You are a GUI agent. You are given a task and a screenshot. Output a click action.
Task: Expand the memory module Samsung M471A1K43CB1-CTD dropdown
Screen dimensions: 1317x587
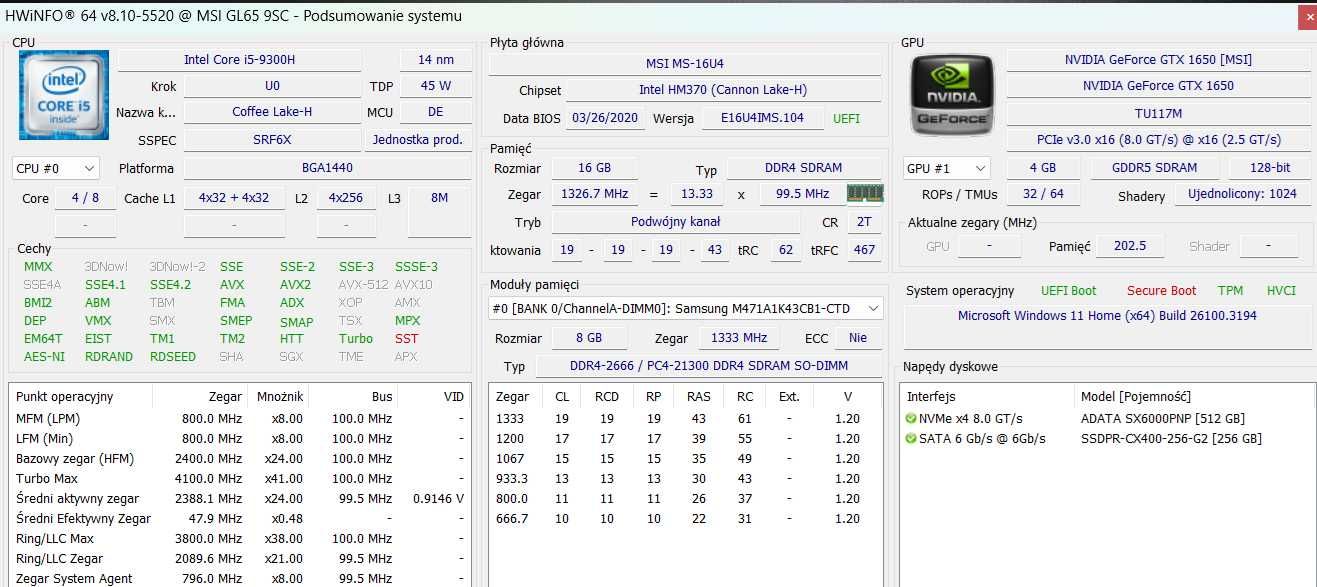click(686, 308)
